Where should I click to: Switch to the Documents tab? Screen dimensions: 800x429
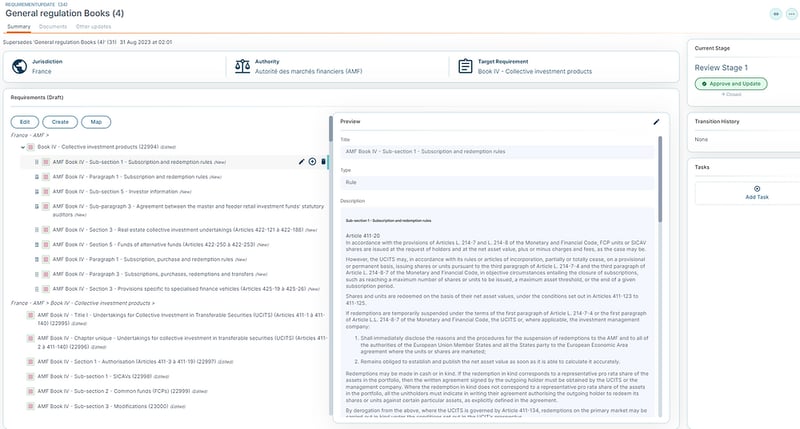coord(53,27)
